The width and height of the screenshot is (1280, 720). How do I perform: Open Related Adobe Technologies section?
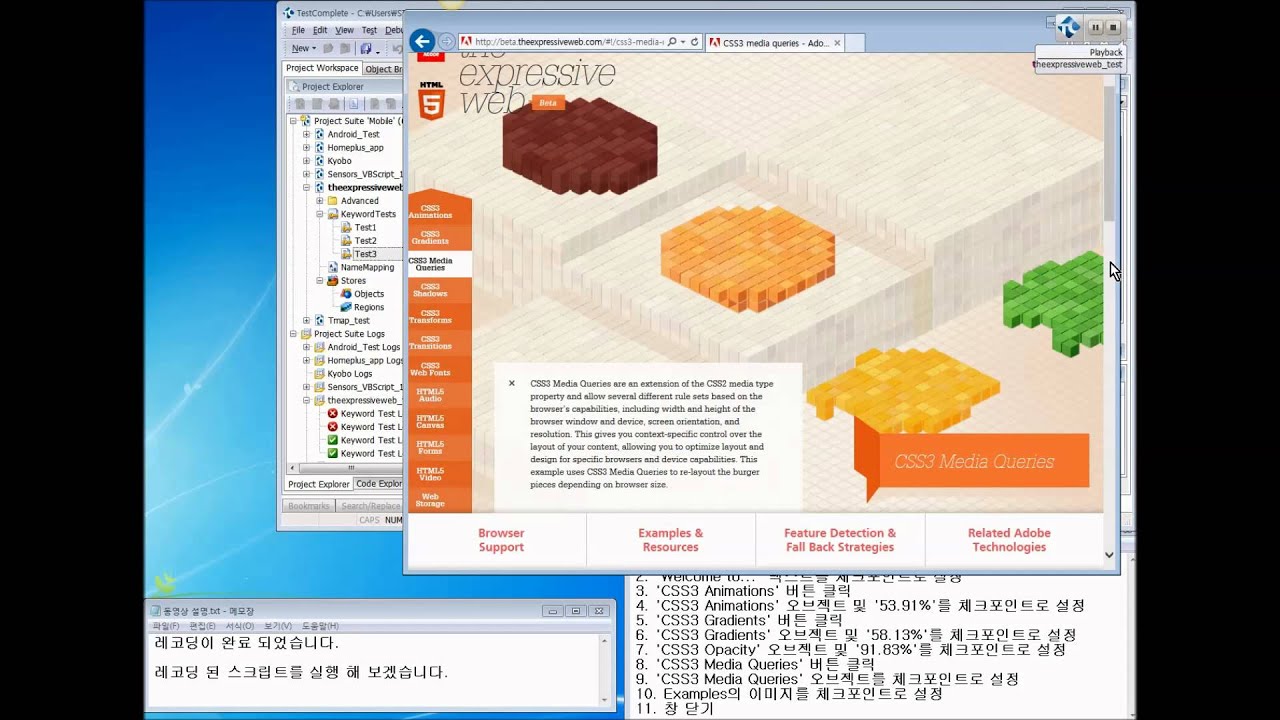point(1009,540)
